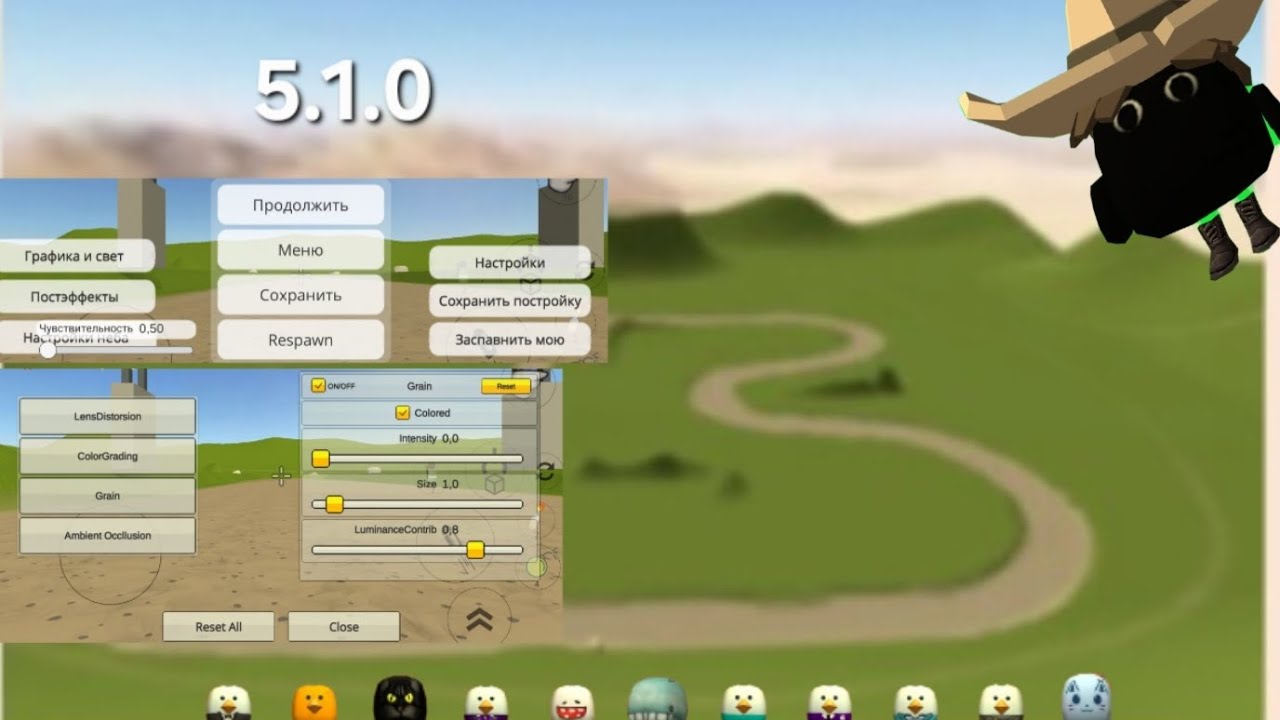Open Графика и свет settings
This screenshot has width=1280, height=720.
click(x=77, y=256)
